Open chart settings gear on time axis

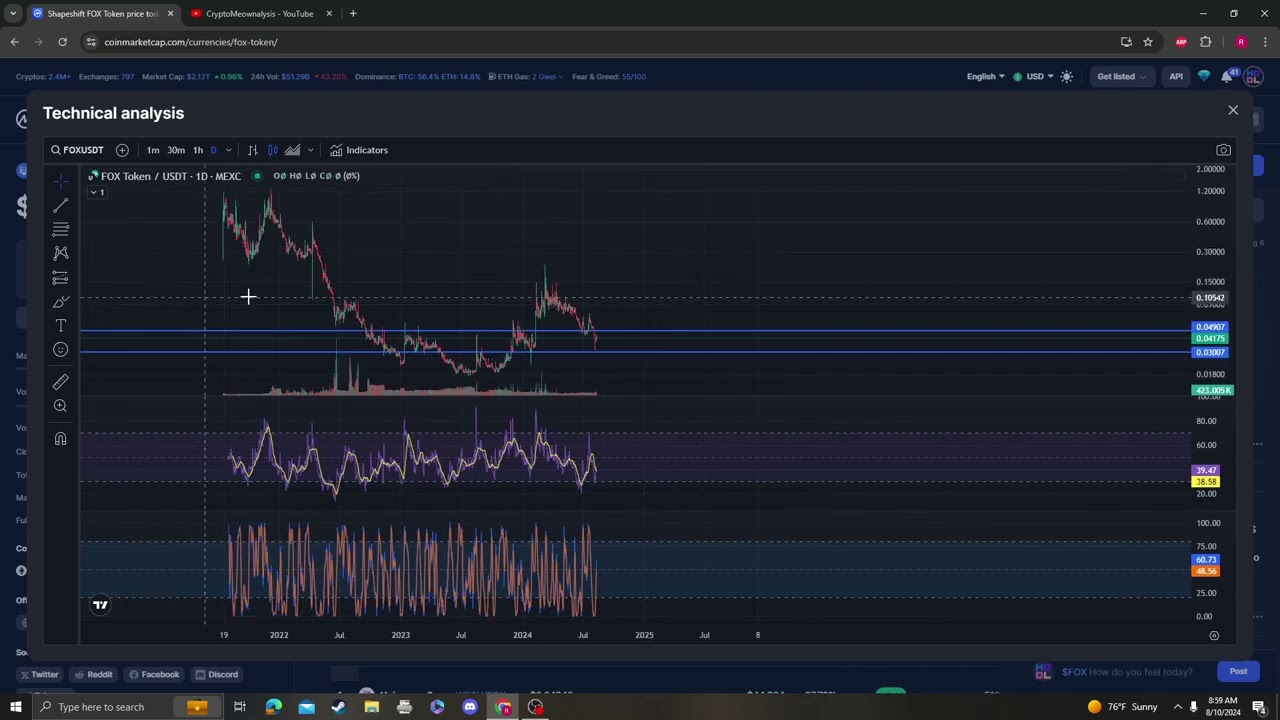coord(1214,635)
